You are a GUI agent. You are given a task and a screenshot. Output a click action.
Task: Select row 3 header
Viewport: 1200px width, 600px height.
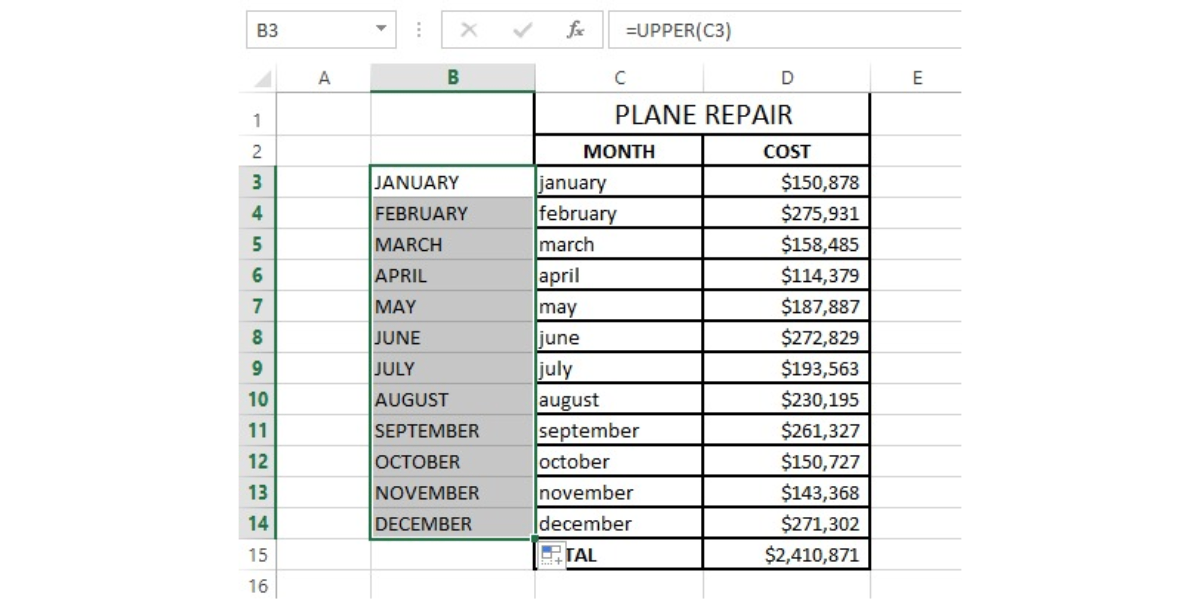click(256, 182)
